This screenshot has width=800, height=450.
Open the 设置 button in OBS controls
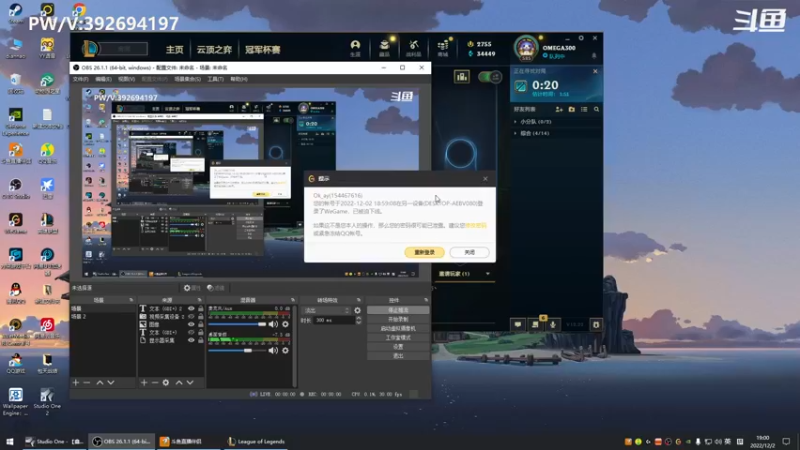(x=398, y=347)
